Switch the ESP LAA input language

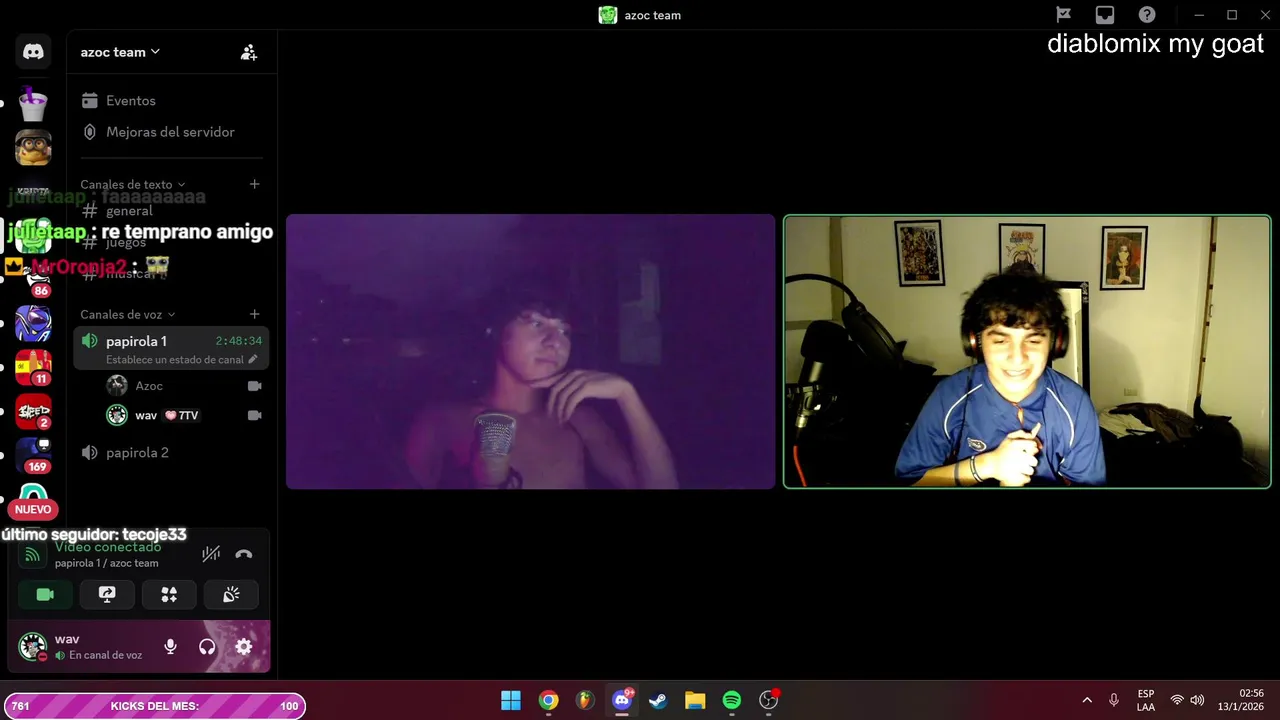tap(1146, 700)
